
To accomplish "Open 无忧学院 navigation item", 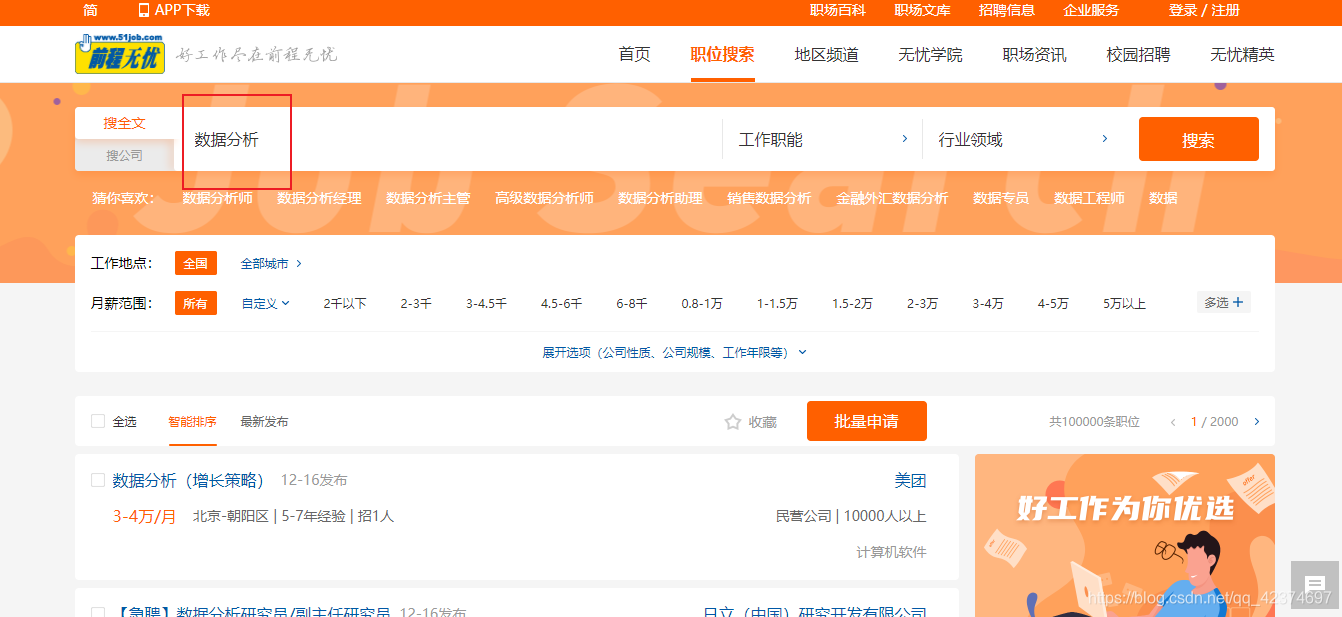I will click(930, 55).
